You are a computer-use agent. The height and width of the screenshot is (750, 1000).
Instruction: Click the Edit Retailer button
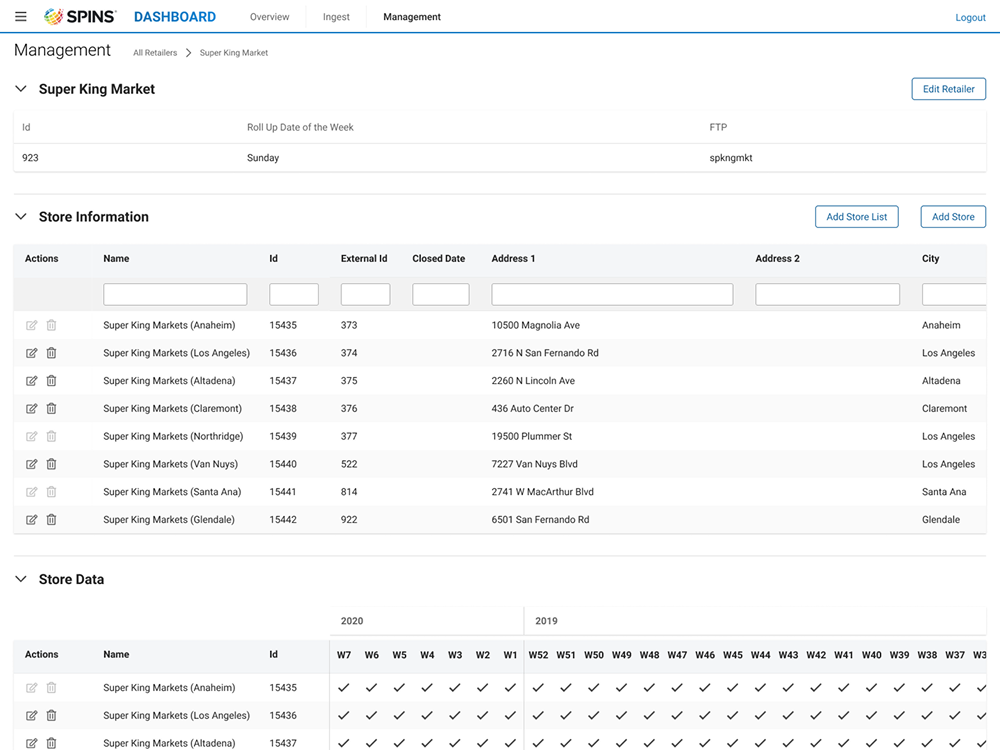(948, 89)
